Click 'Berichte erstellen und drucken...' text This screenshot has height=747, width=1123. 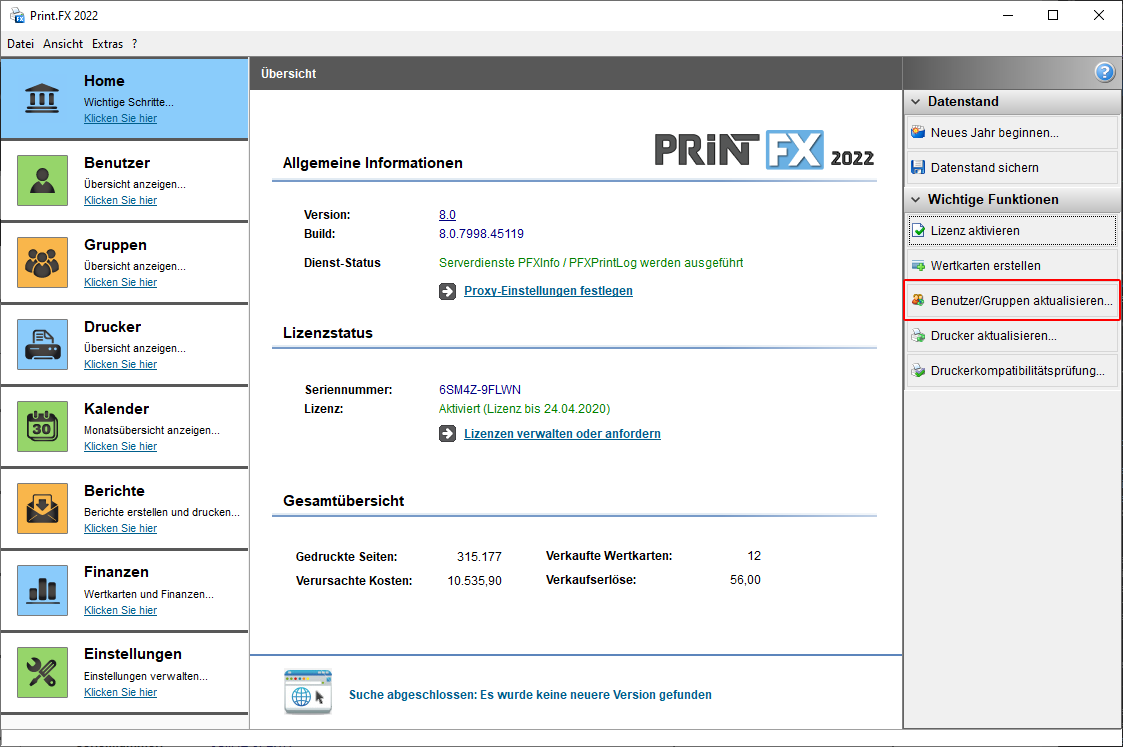coord(162,512)
